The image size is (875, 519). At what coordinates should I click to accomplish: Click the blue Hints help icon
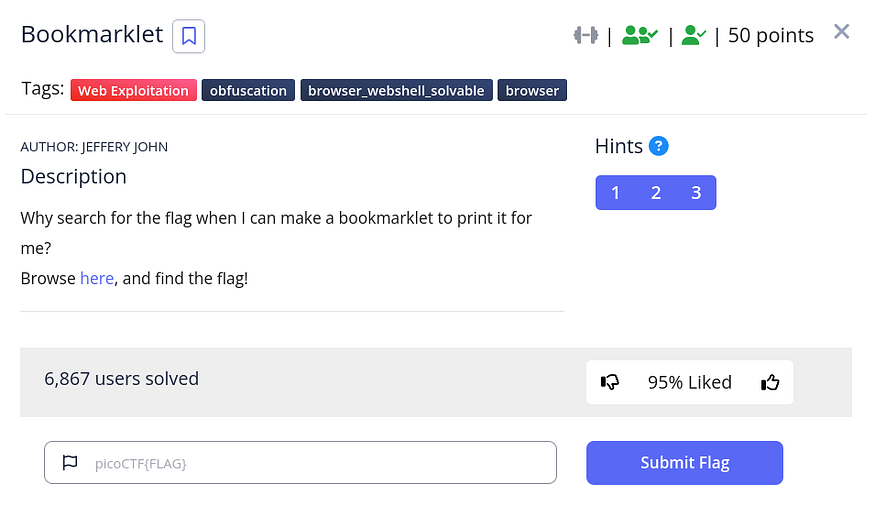click(658, 146)
